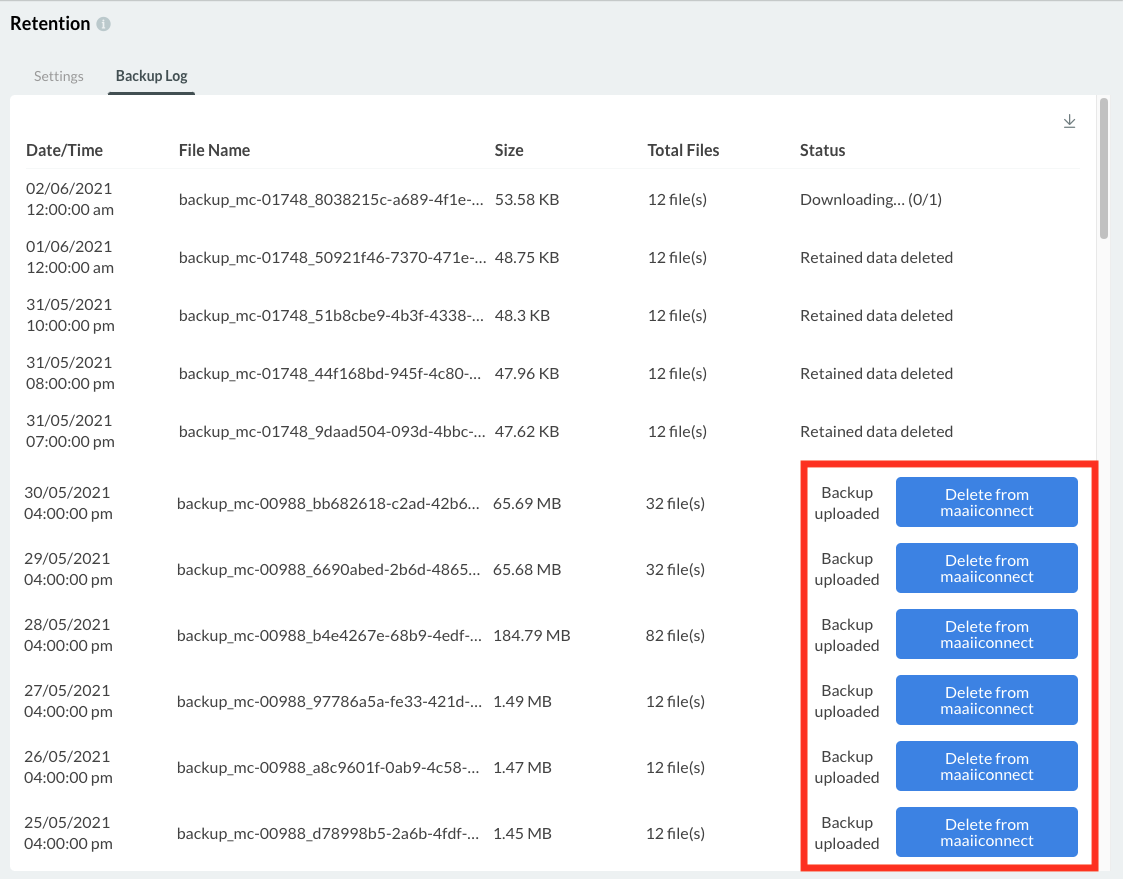Click Retained data deleted for 01/06/2021
1123x879 pixels.
(x=877, y=258)
